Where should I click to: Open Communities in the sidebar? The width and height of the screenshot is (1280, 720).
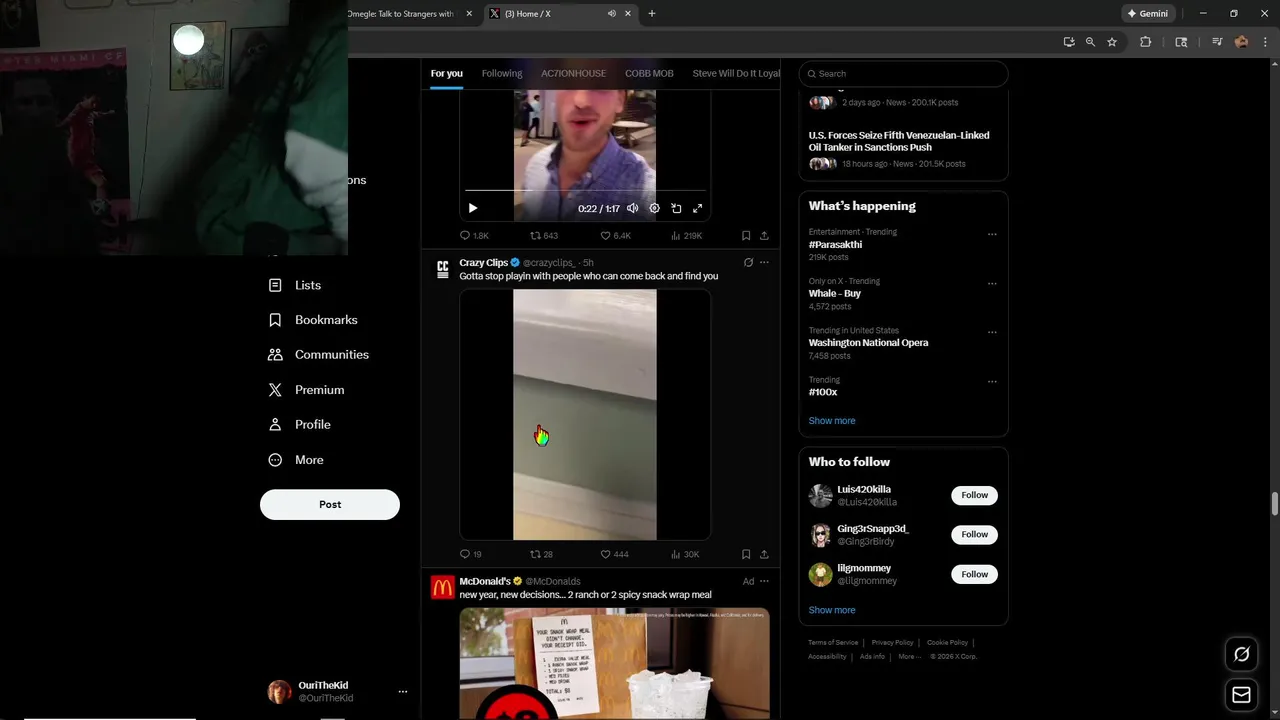tap(318, 355)
